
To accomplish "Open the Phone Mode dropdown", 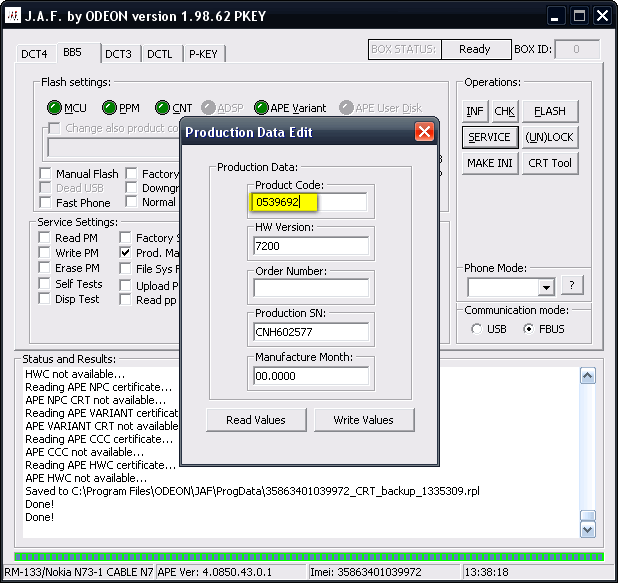I will (x=546, y=287).
